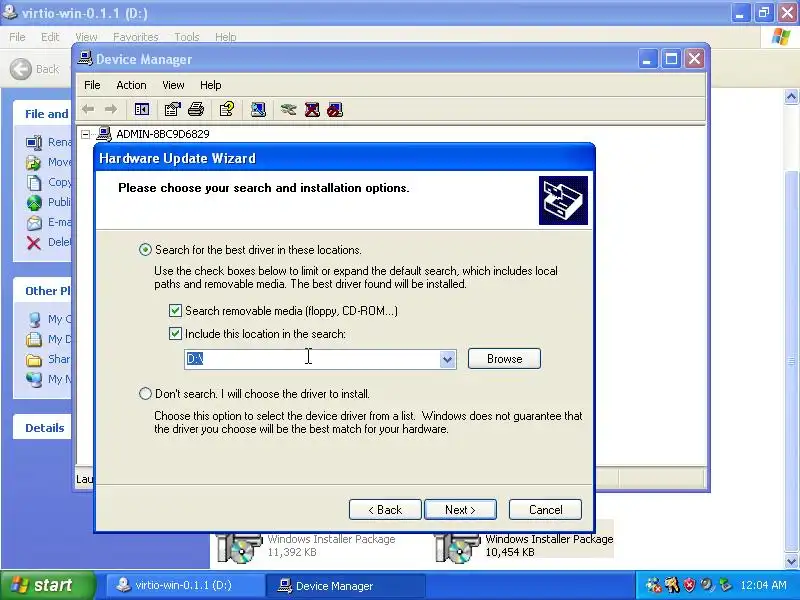Open the Favorites menu in virtio-win Explorer window

pos(135,37)
